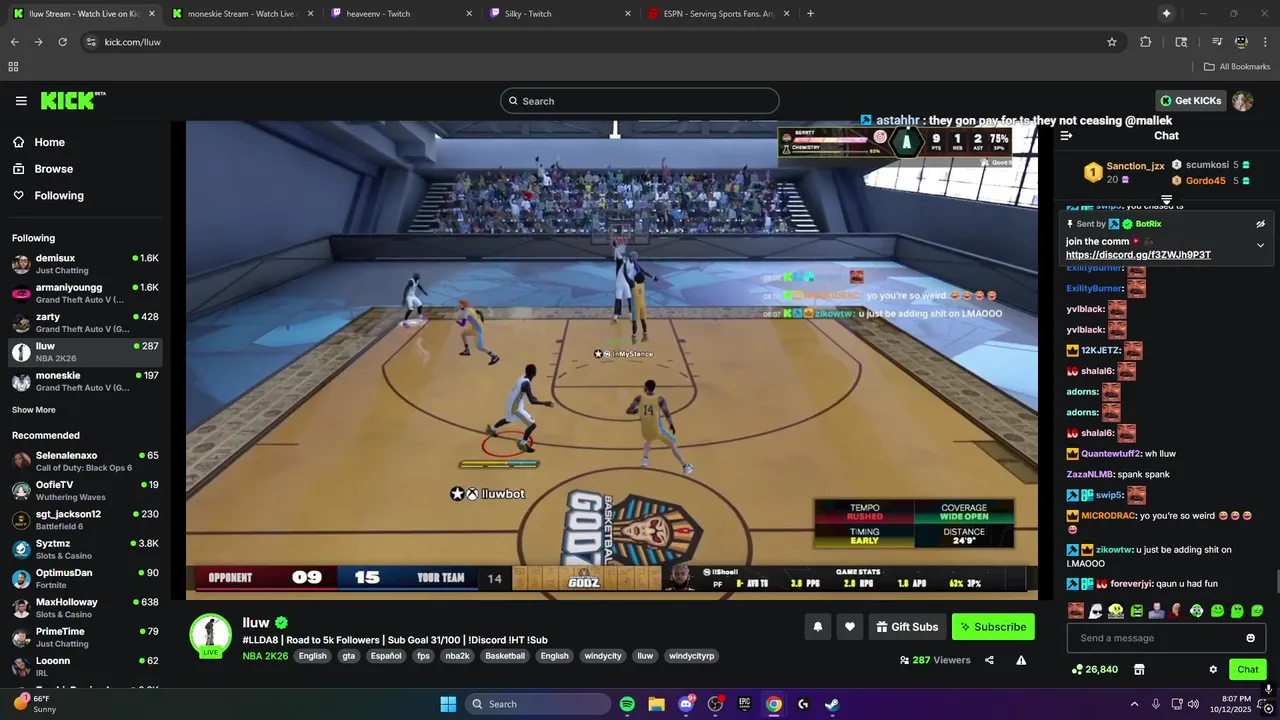Open Browse in sidebar
The width and height of the screenshot is (1280, 720).
click(x=87, y=169)
